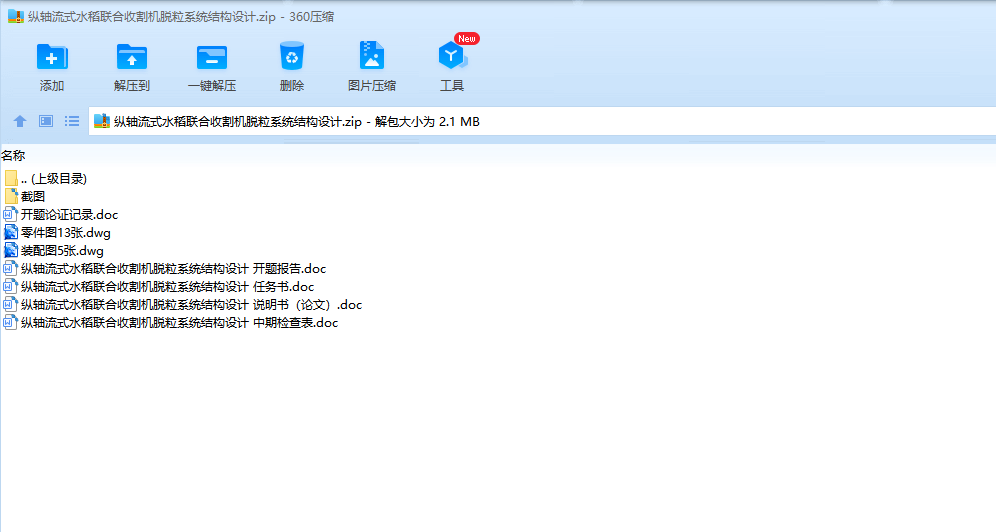Open the 工具 (Tools) icon
The height and width of the screenshot is (532, 996).
(x=452, y=56)
